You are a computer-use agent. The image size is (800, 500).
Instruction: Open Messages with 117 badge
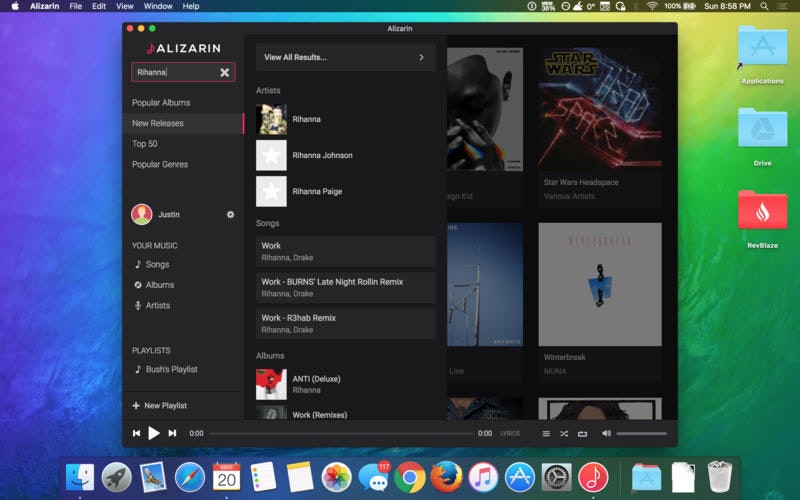click(374, 478)
